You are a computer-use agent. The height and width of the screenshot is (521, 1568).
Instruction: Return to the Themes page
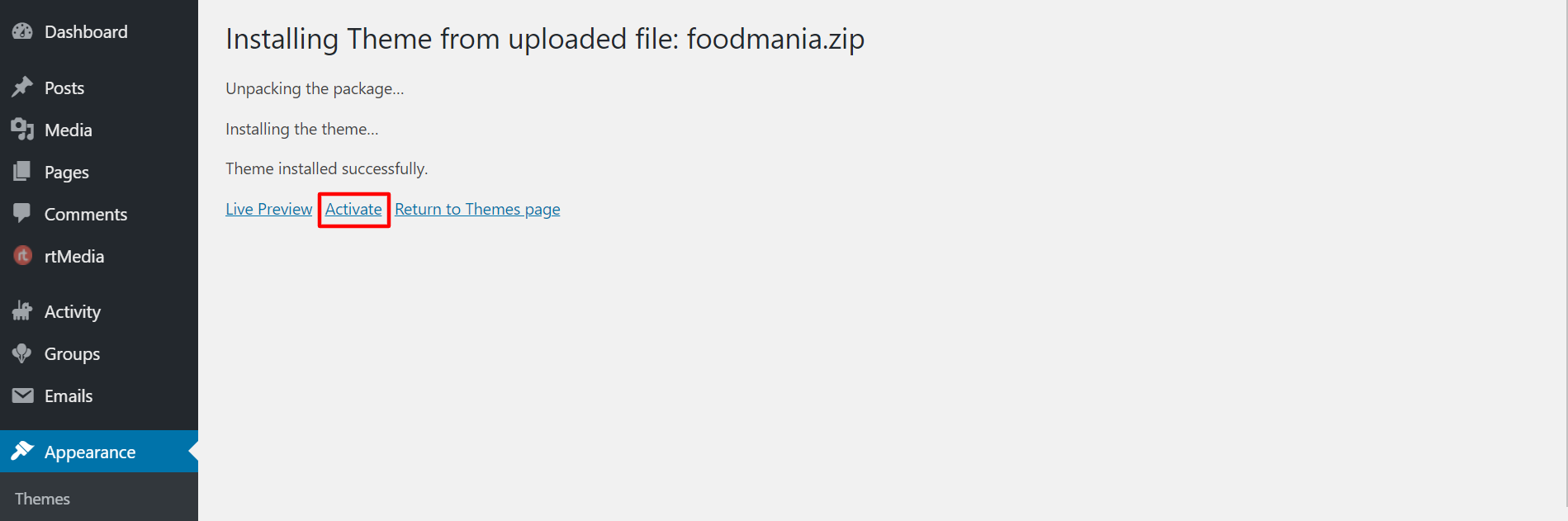click(x=477, y=209)
